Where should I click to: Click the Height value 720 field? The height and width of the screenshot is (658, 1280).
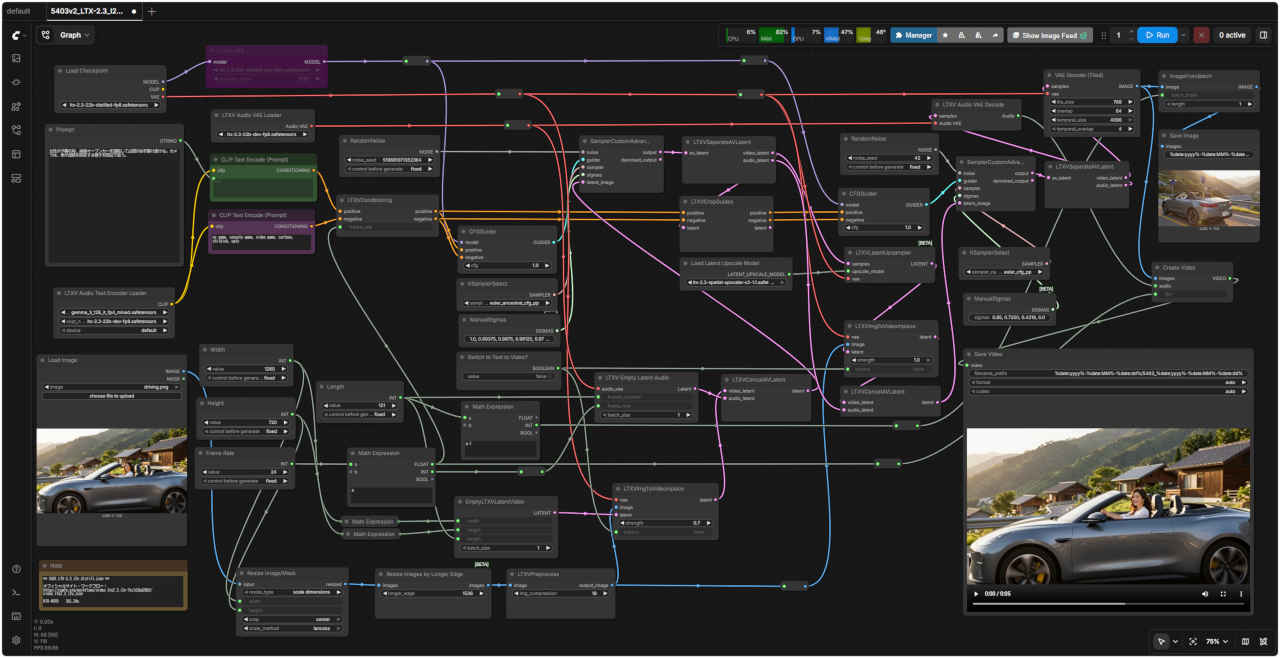[245, 422]
